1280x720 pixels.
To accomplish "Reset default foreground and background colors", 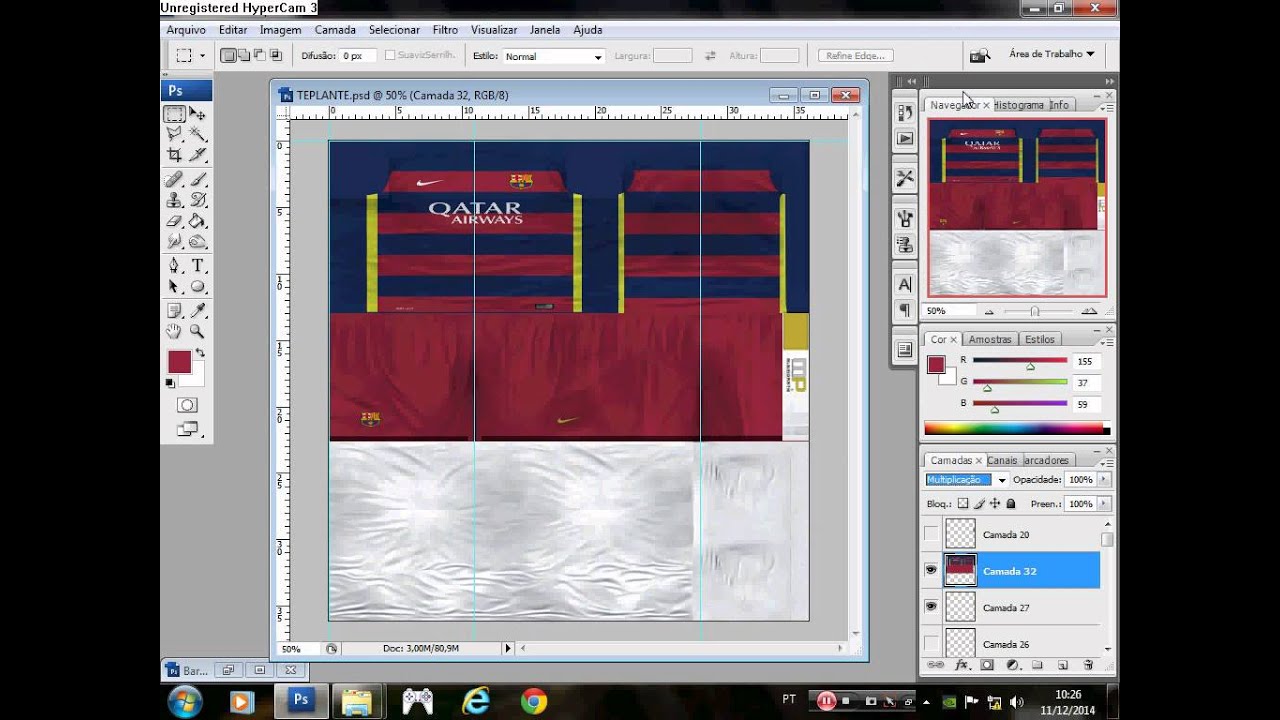I will (x=170, y=383).
